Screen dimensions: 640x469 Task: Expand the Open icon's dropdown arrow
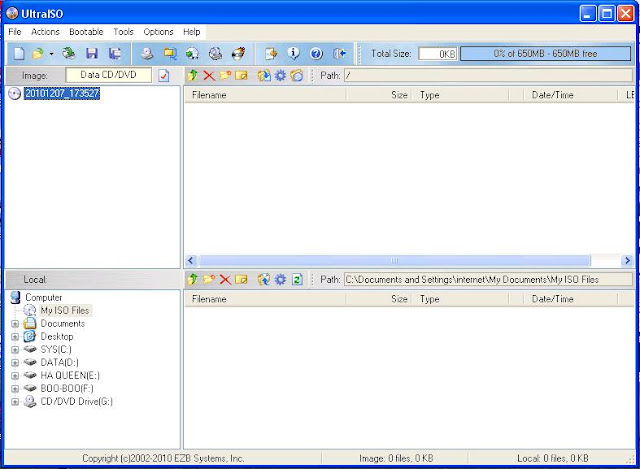click(51, 54)
